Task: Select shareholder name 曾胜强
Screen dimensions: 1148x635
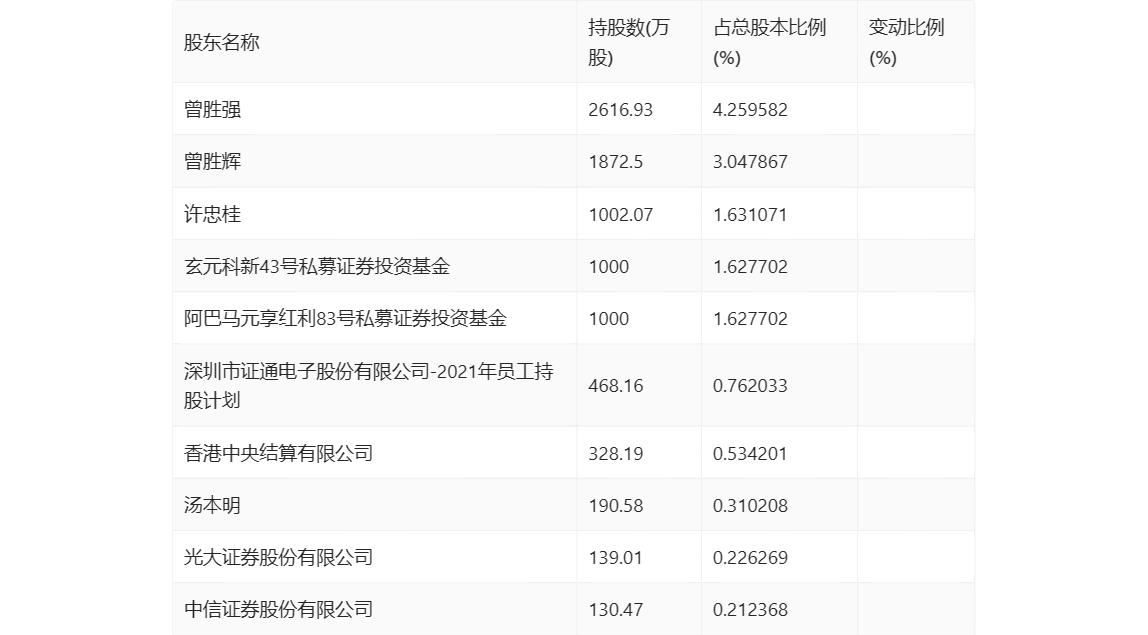Action: click(x=212, y=109)
